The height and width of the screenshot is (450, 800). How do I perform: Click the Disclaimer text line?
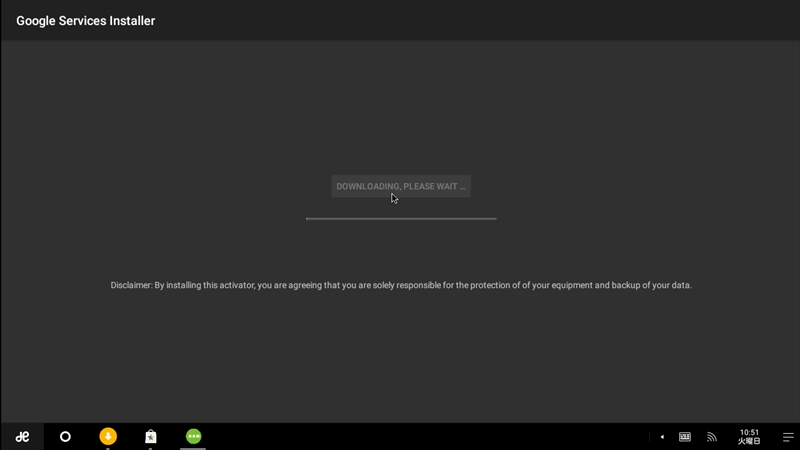(401, 285)
